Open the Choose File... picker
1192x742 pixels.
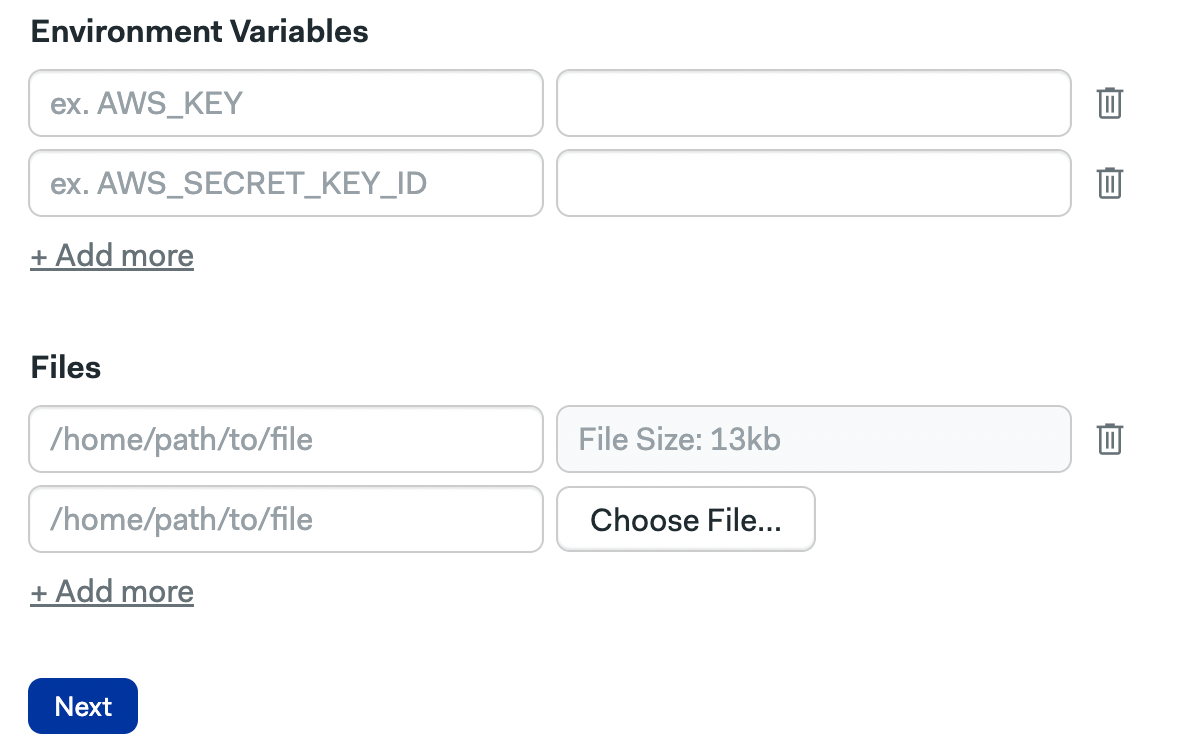click(x=686, y=519)
